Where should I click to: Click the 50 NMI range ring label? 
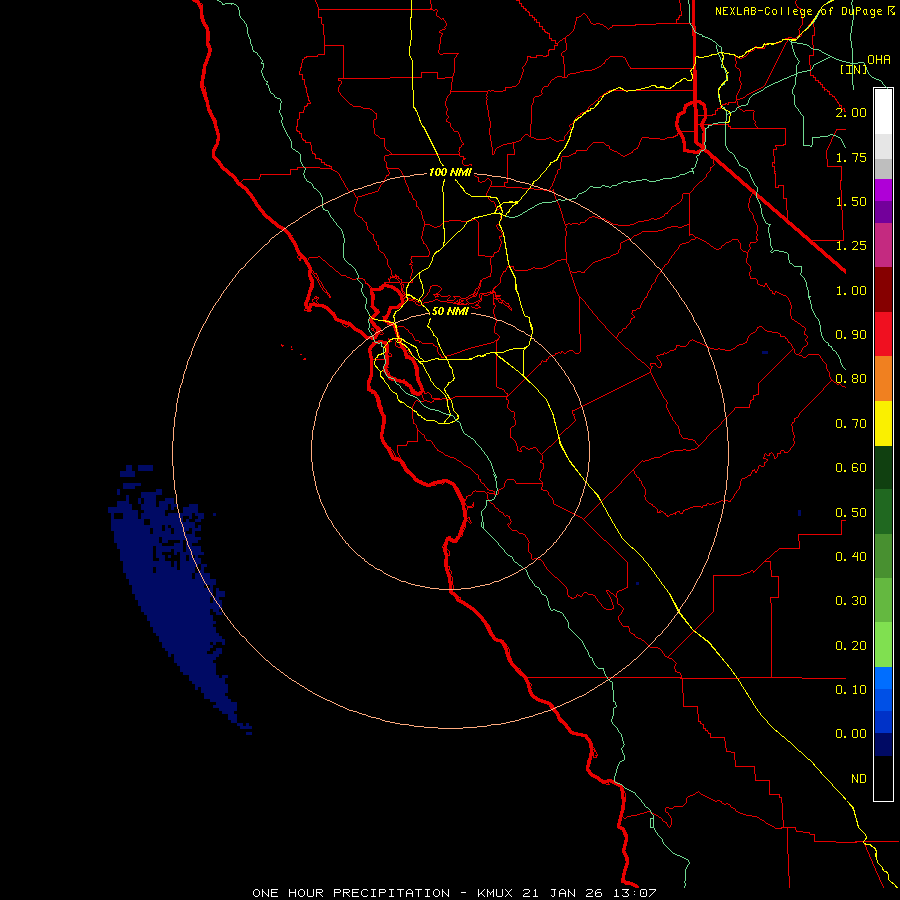(x=450, y=311)
